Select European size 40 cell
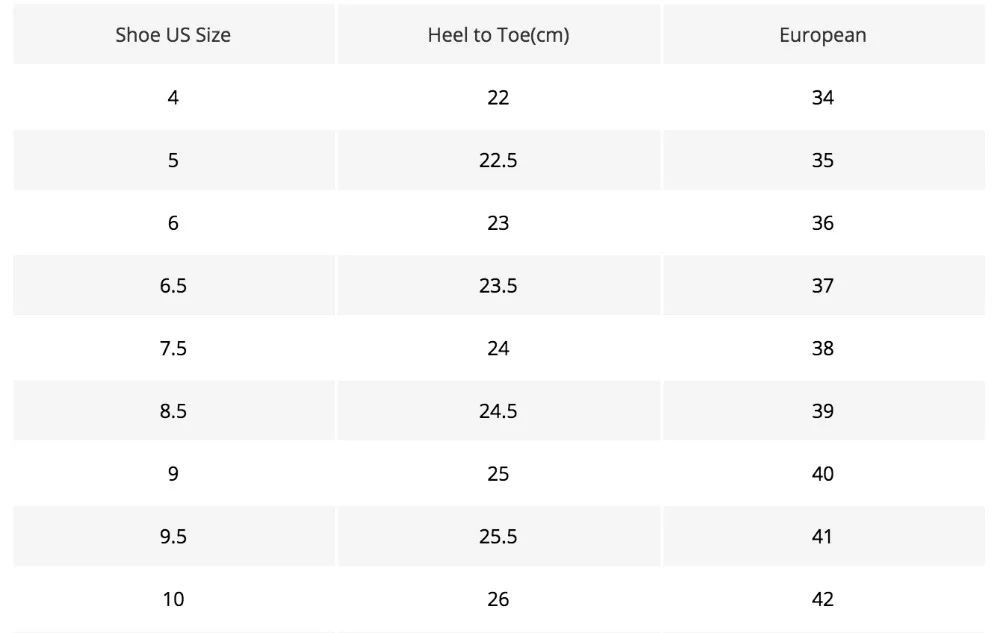1000x633 pixels. pos(823,474)
